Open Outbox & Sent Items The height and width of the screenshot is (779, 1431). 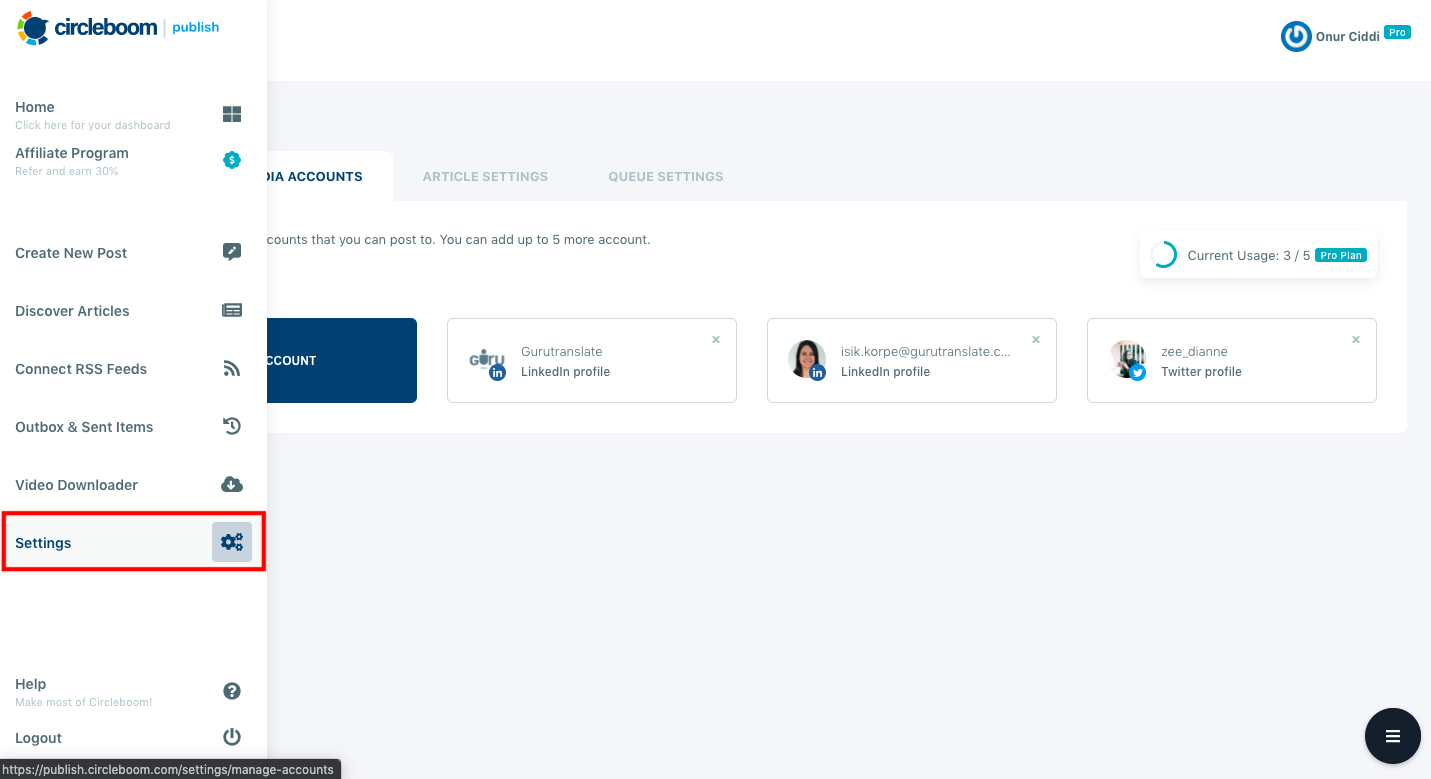[133, 427]
